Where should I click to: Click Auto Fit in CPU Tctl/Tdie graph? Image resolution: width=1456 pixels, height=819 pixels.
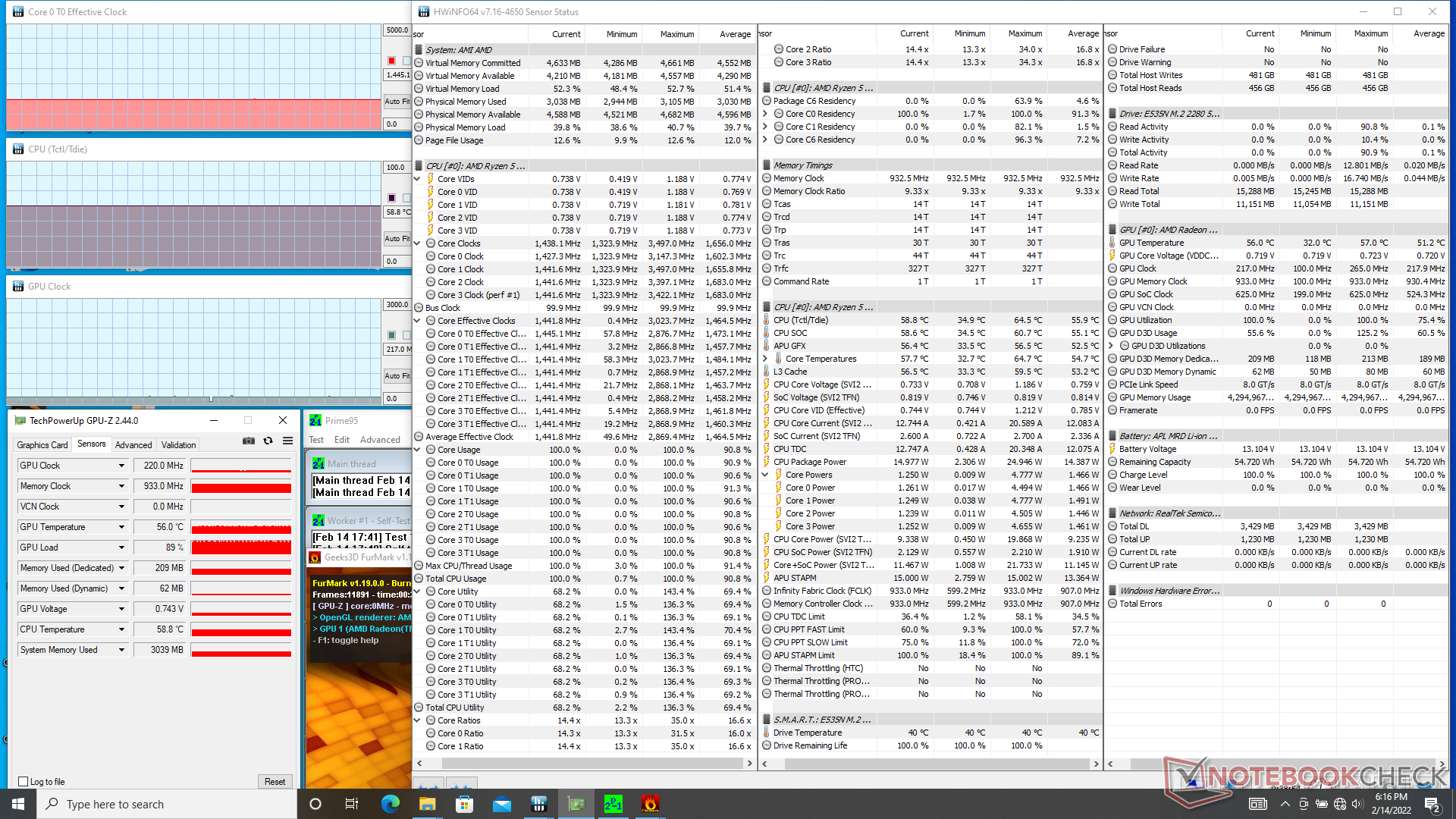pos(397,239)
